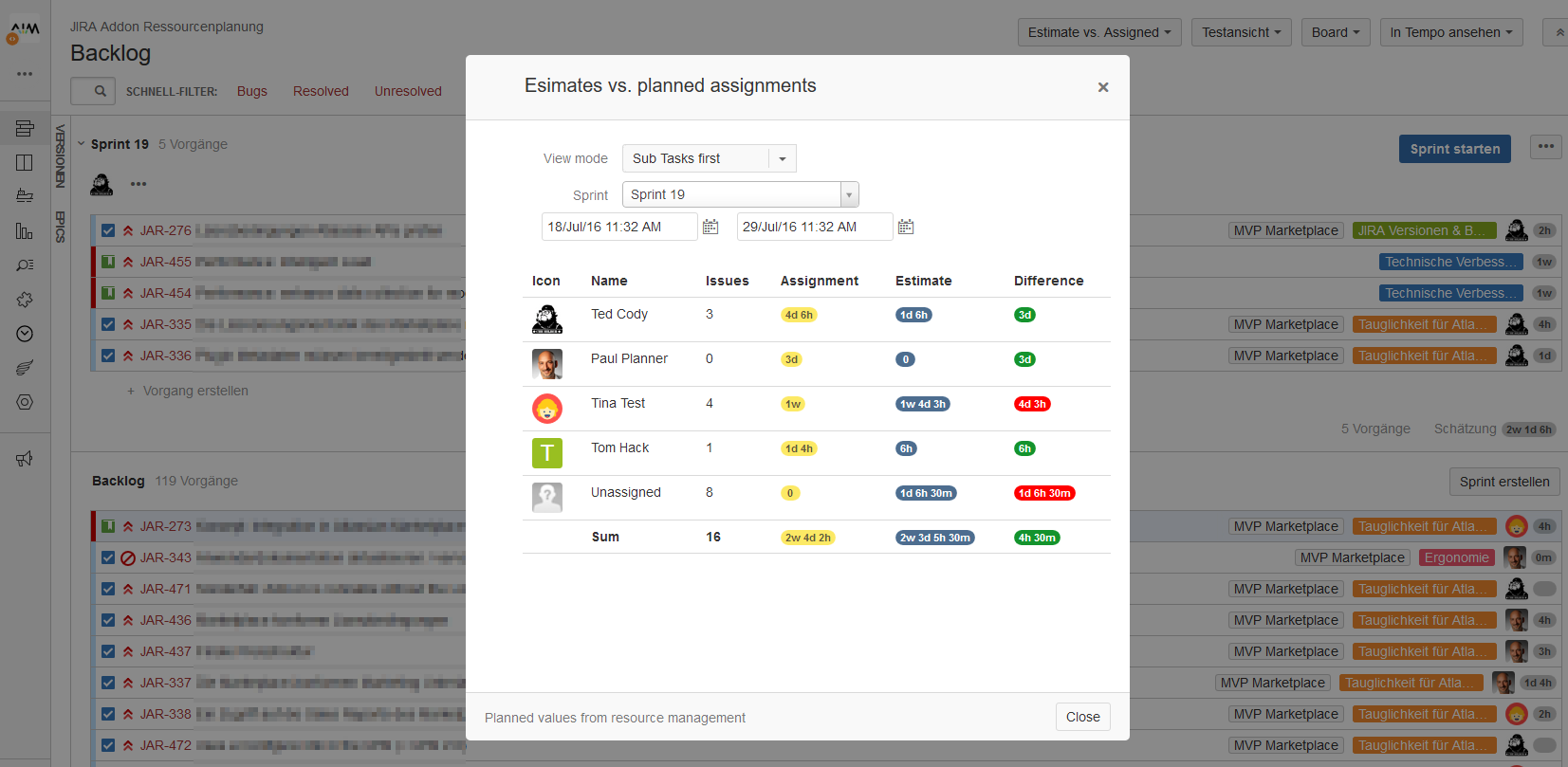Click Tom Hack's green T avatar

click(x=547, y=453)
